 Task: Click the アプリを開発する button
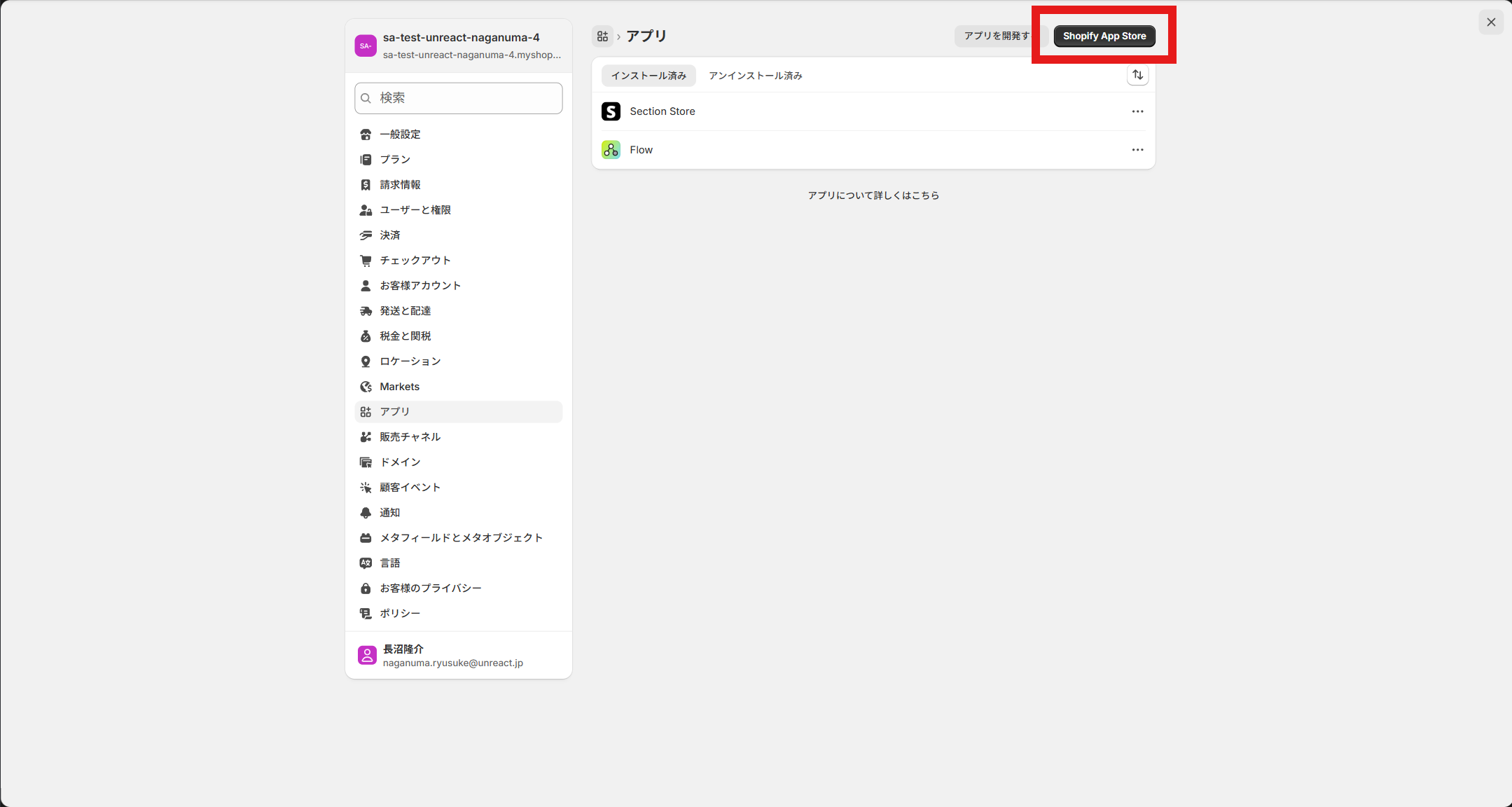click(998, 36)
